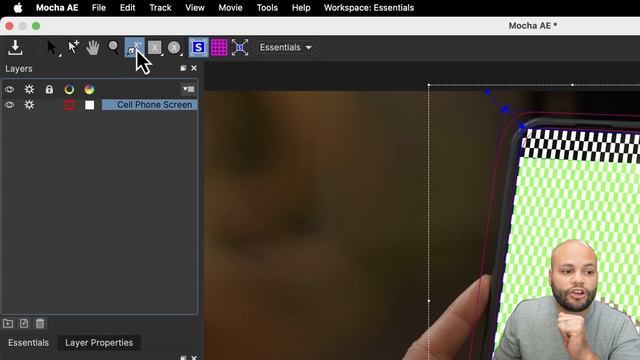The height and width of the screenshot is (360, 640).
Task: Click the duplicate layer icon
Action: pyautogui.click(x=24, y=324)
